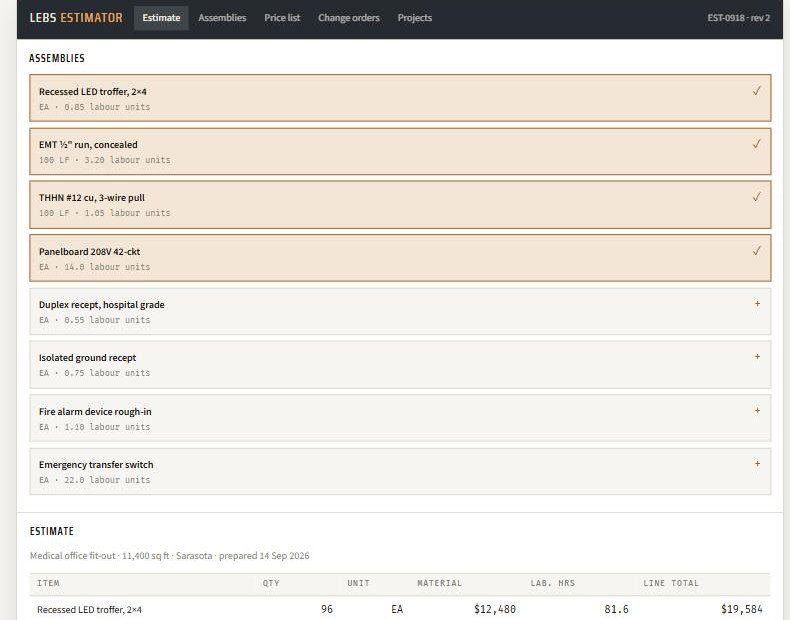Screen dimensions: 790x620
Task: Click MATERIAL column header
Action: [439, 583]
